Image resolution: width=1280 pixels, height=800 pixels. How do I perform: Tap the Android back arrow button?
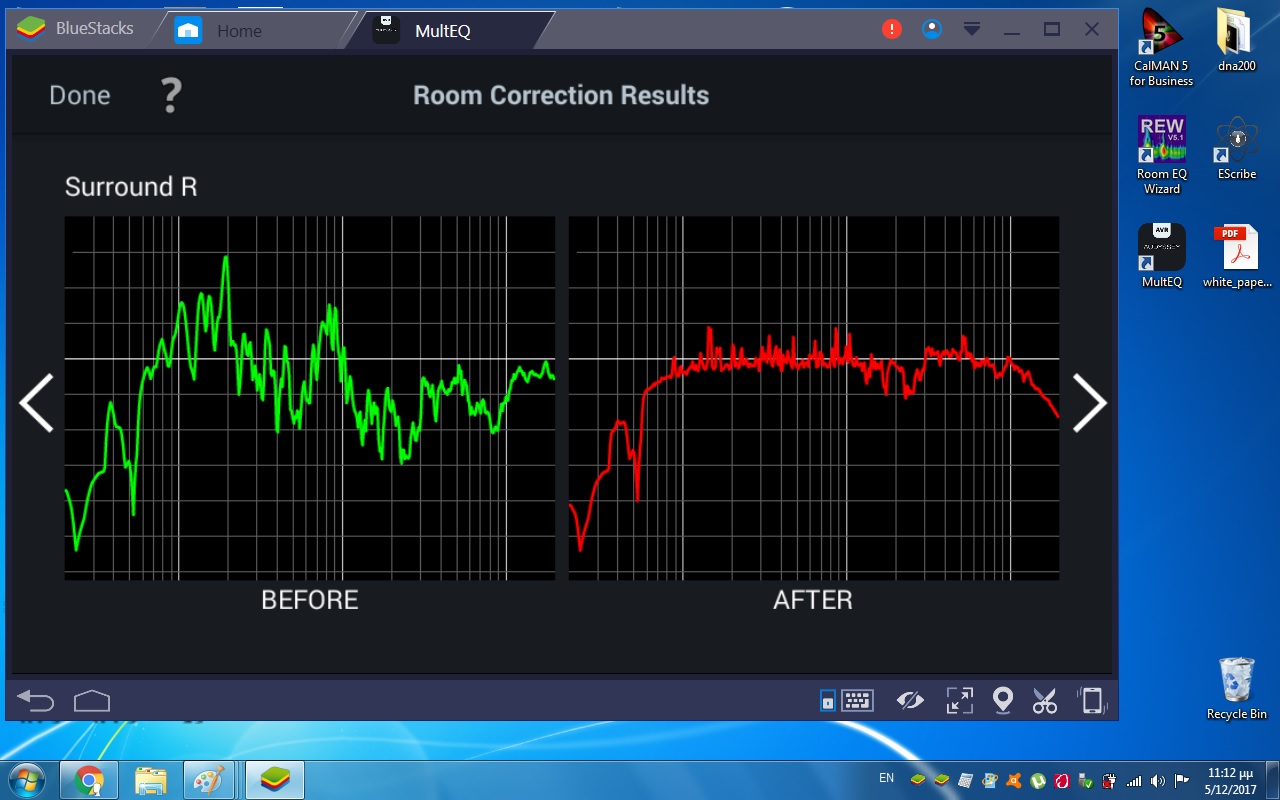tap(36, 701)
